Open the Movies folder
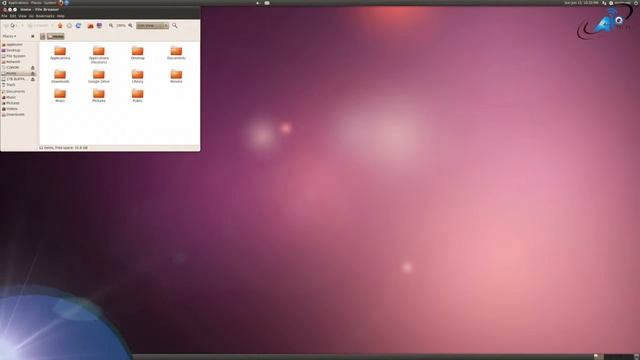The width and height of the screenshot is (640, 360). point(176,76)
